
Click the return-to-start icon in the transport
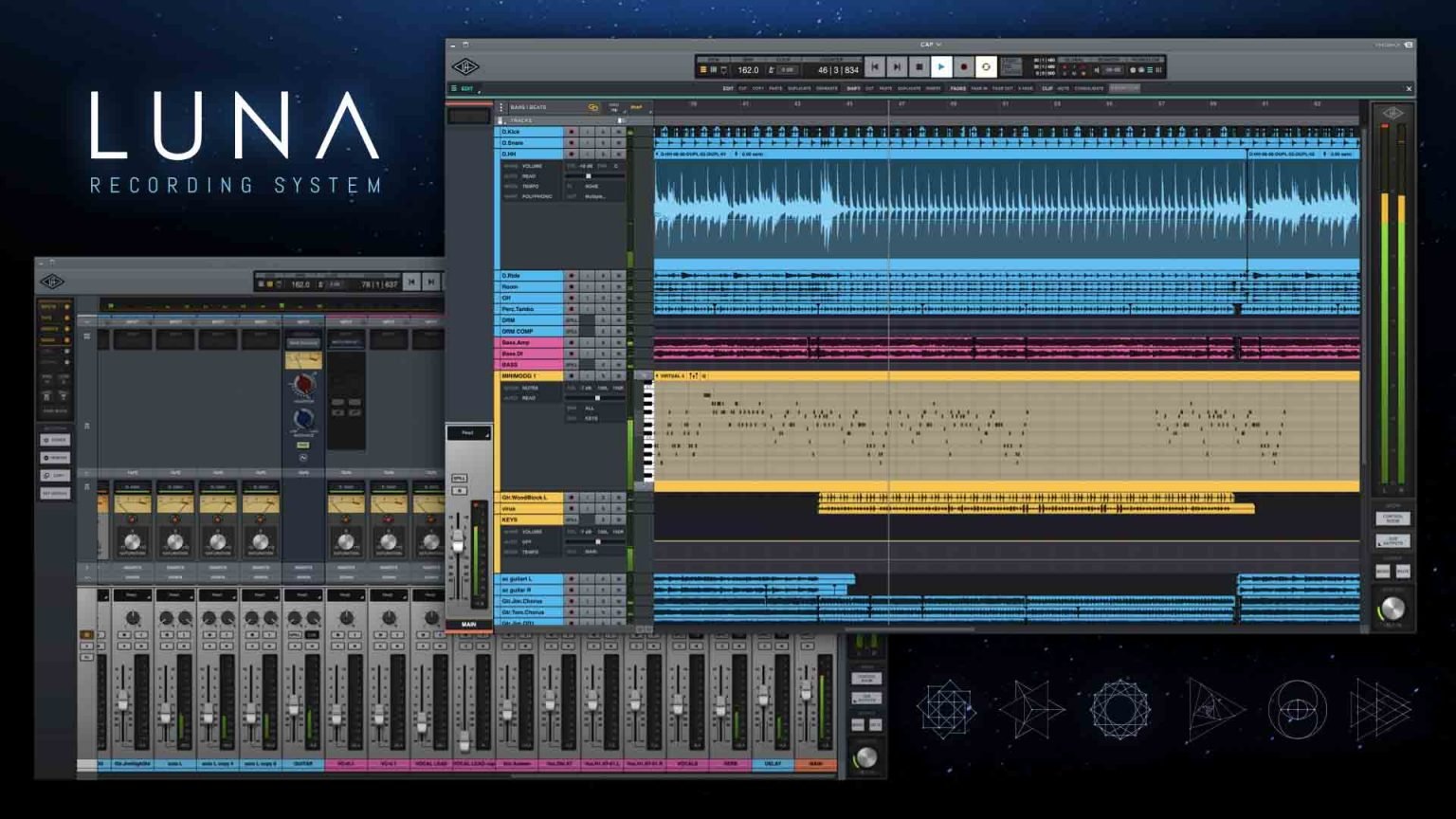pos(875,66)
